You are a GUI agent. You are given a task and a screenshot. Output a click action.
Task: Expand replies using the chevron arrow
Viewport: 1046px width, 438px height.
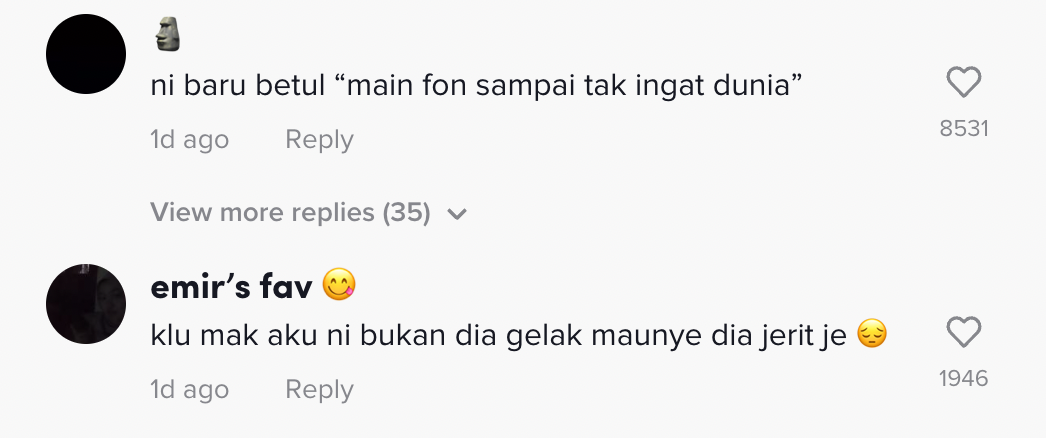457,214
